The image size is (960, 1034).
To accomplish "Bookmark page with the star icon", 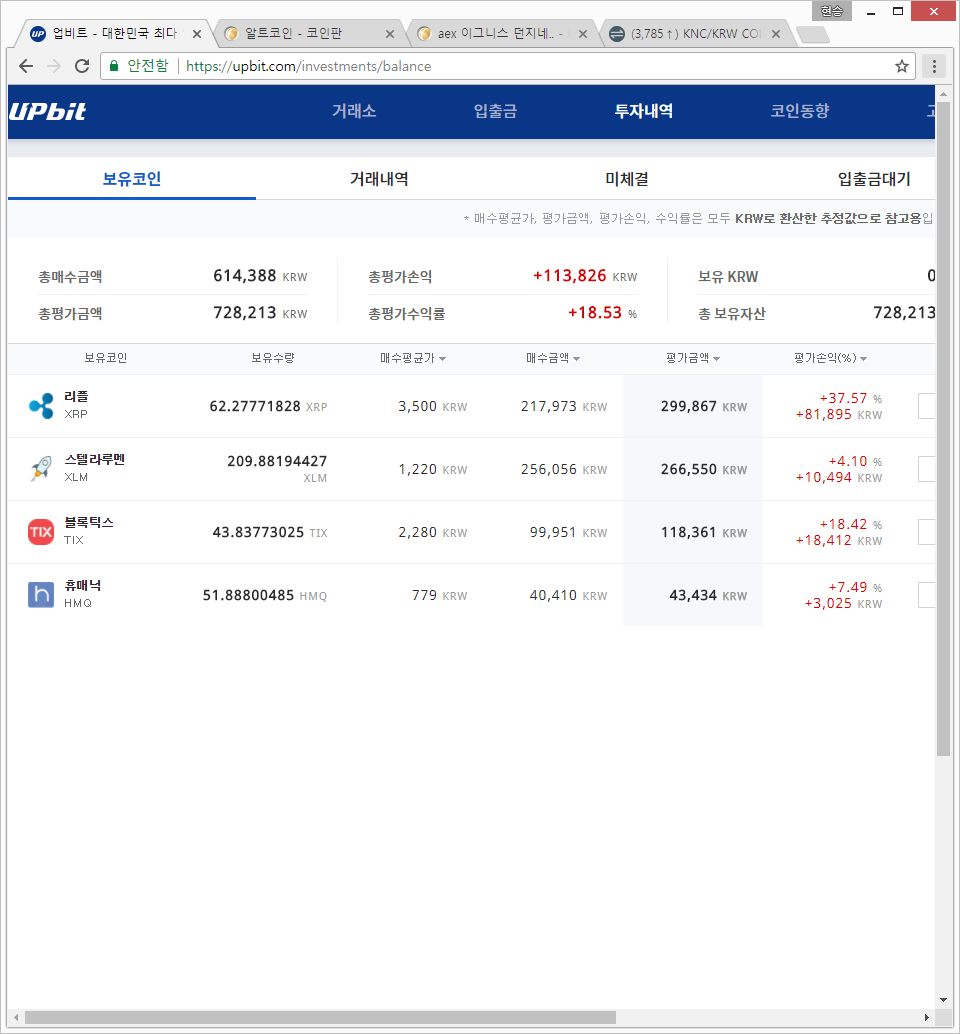I will (x=901, y=66).
